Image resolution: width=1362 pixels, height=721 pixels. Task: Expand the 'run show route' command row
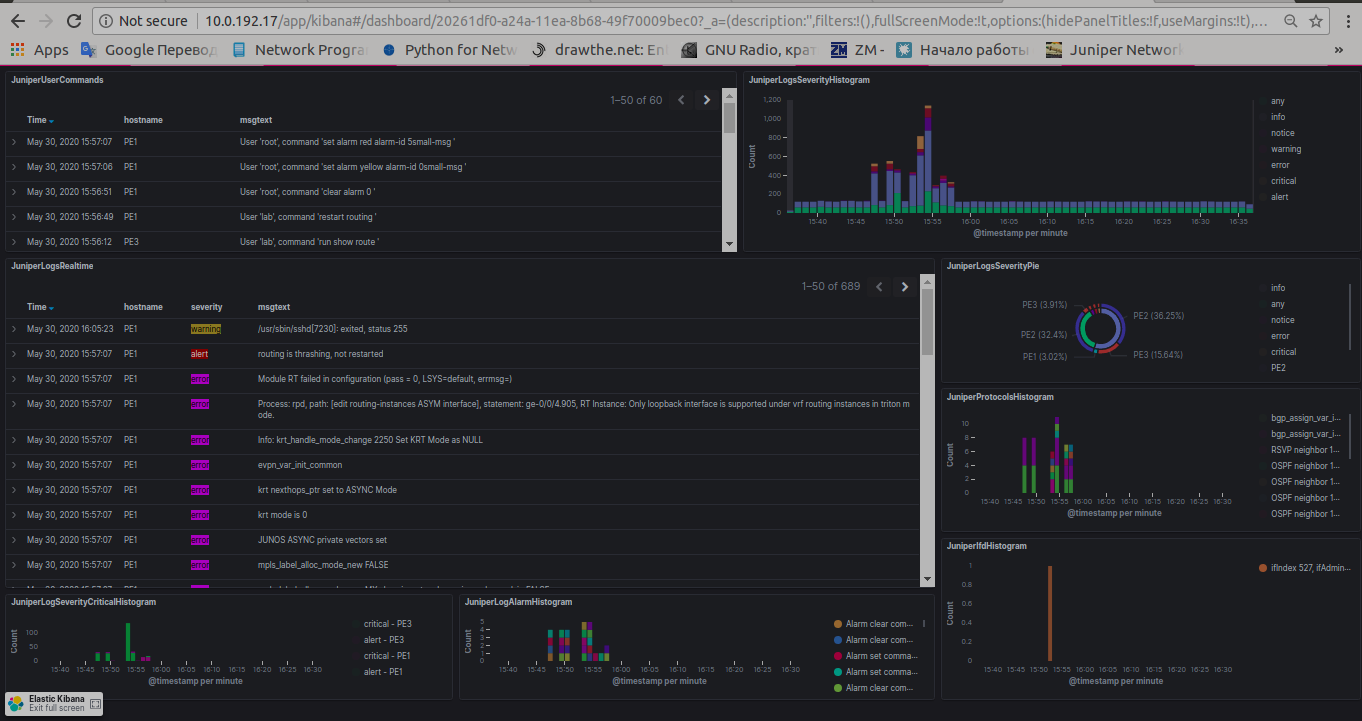tap(14, 242)
